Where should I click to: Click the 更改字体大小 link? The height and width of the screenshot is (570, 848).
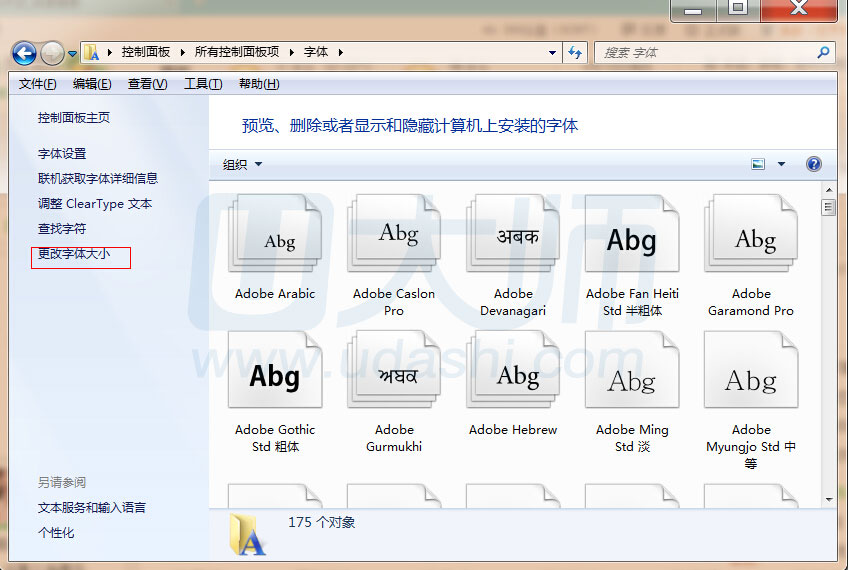pyautogui.click(x=74, y=254)
